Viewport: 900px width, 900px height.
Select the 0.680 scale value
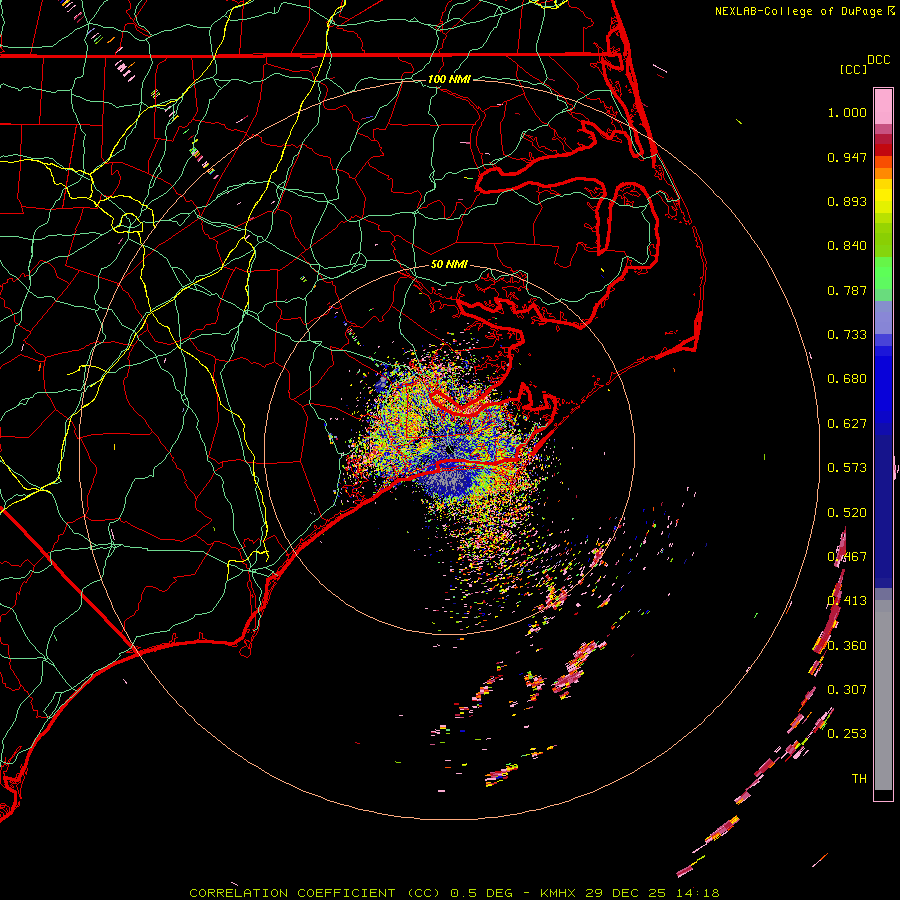tap(847, 379)
